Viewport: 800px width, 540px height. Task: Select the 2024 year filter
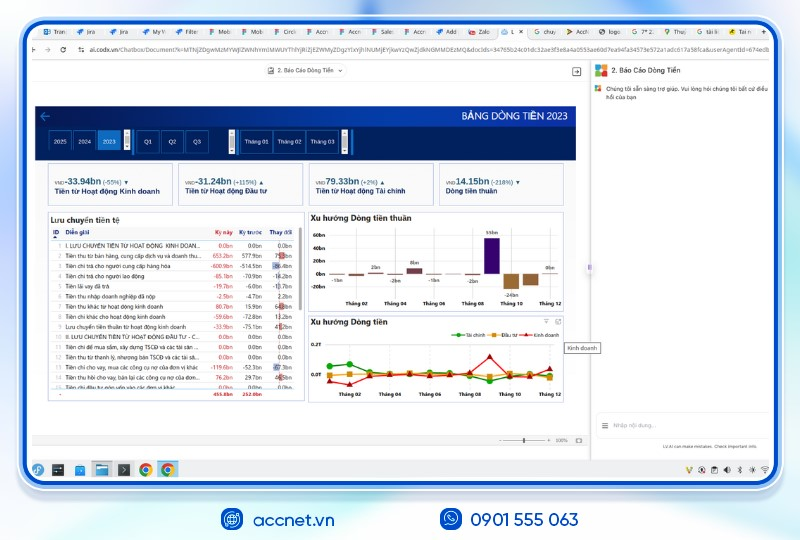85,142
